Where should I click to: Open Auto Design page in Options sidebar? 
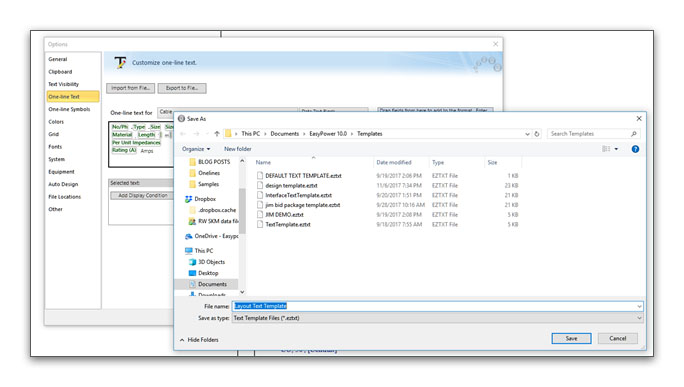click(x=63, y=185)
